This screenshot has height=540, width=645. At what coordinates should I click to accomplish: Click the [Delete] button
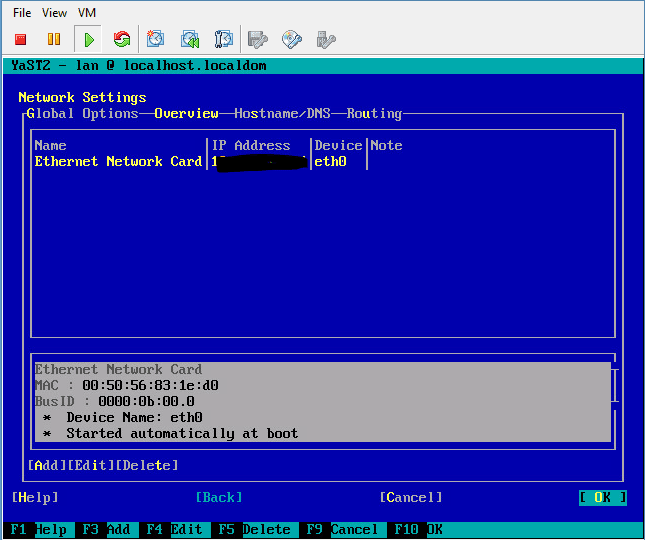tap(147, 465)
